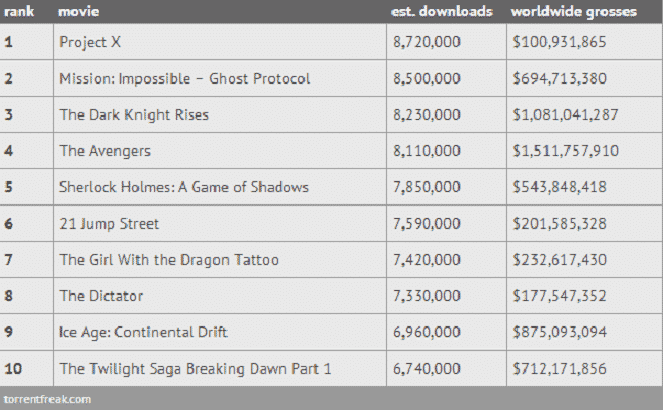663x410 pixels.
Task: Click the 'est. downloads' column header
Action: pyautogui.click(x=441, y=11)
